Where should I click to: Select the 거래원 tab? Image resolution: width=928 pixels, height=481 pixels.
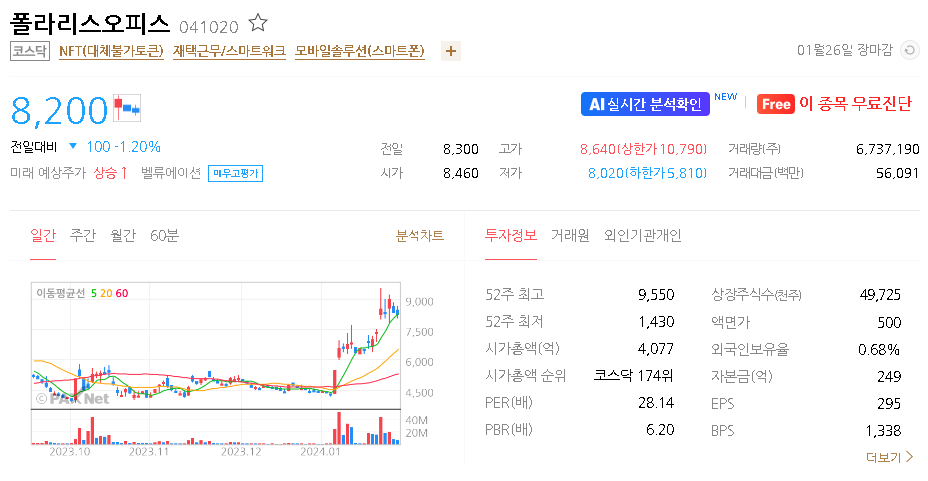[x=570, y=235]
